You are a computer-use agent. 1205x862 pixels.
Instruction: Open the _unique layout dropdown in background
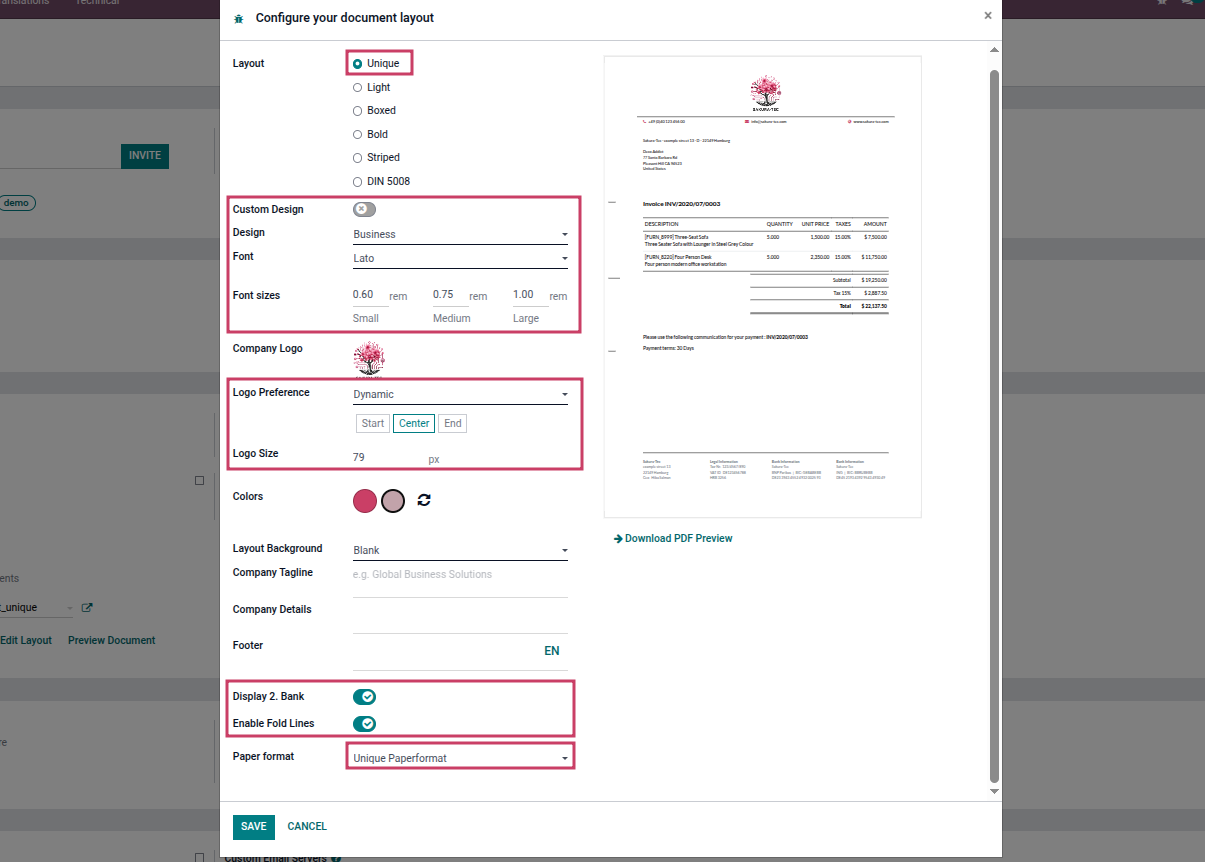tap(37, 608)
